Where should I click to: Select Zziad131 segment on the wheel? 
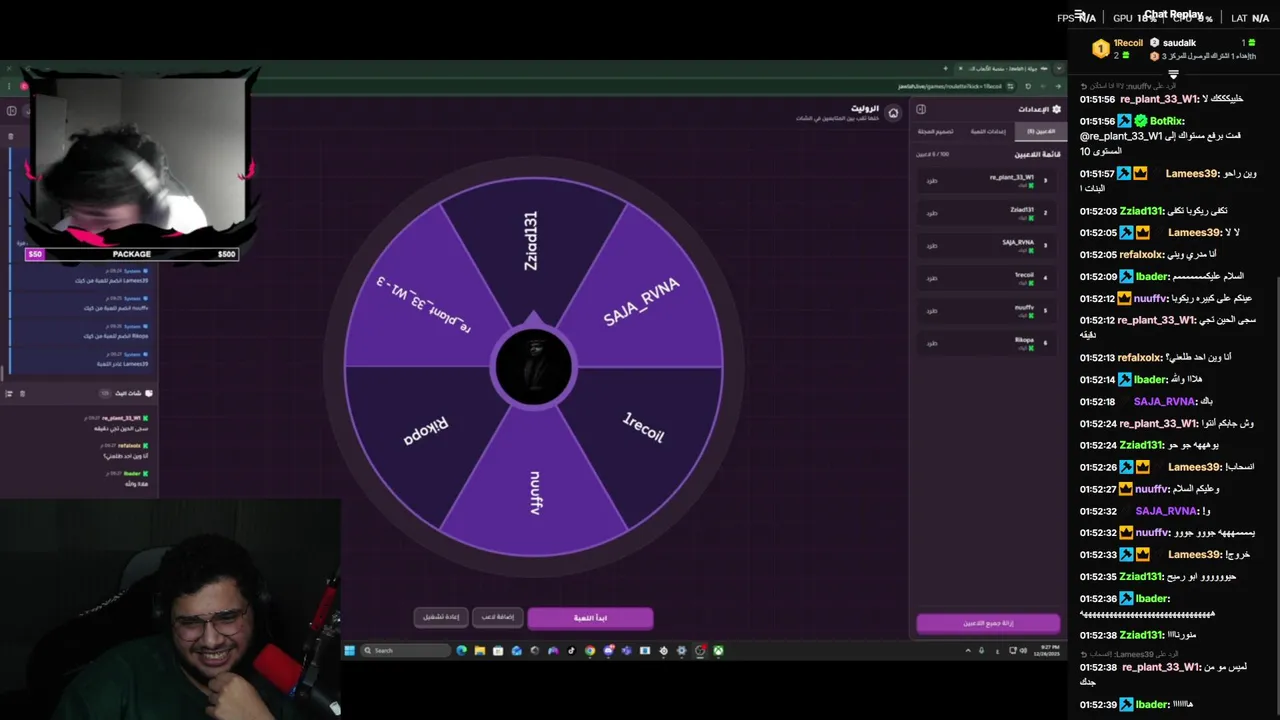click(532, 240)
